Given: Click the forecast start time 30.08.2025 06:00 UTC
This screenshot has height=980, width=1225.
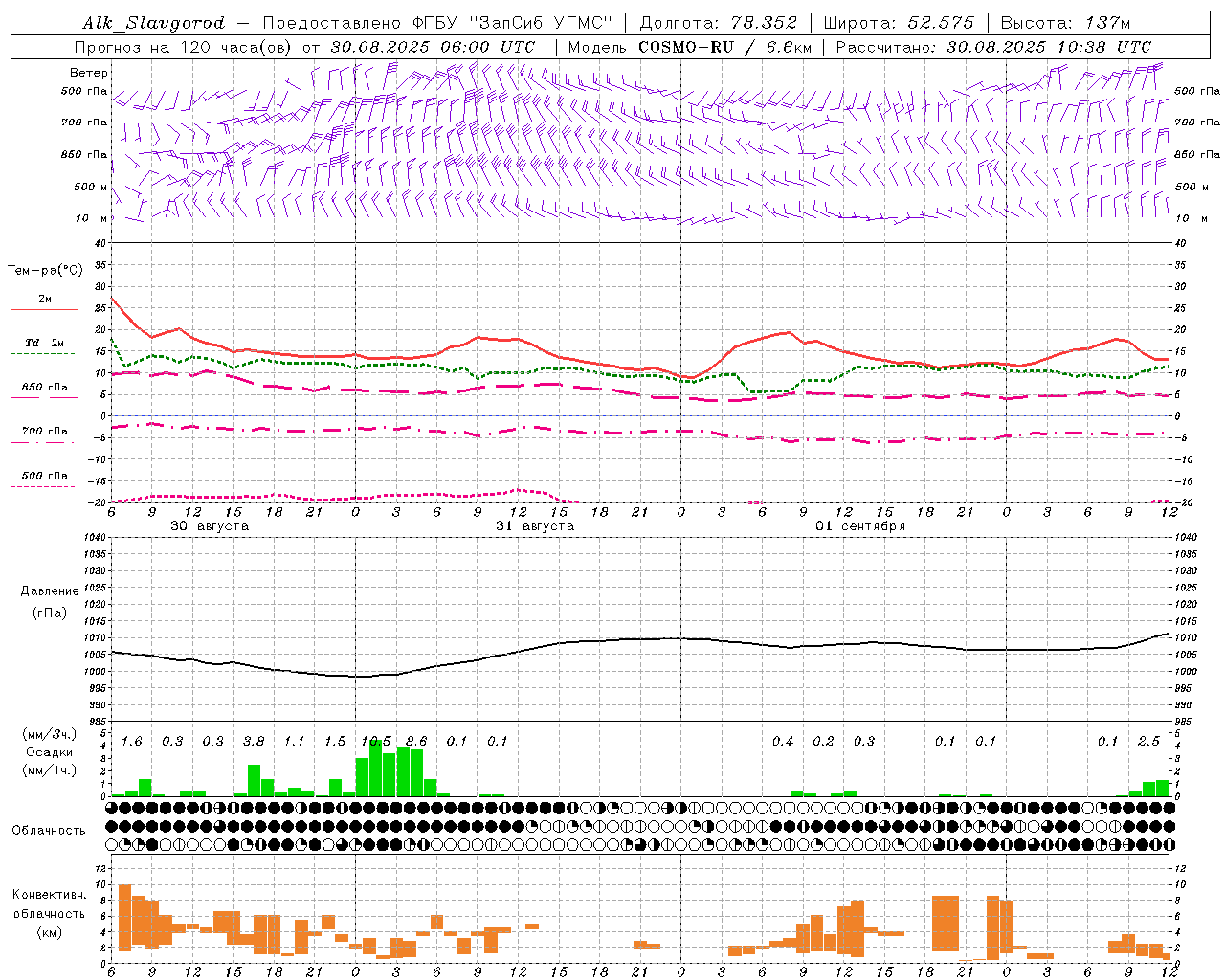Looking at the screenshot, I should [433, 47].
